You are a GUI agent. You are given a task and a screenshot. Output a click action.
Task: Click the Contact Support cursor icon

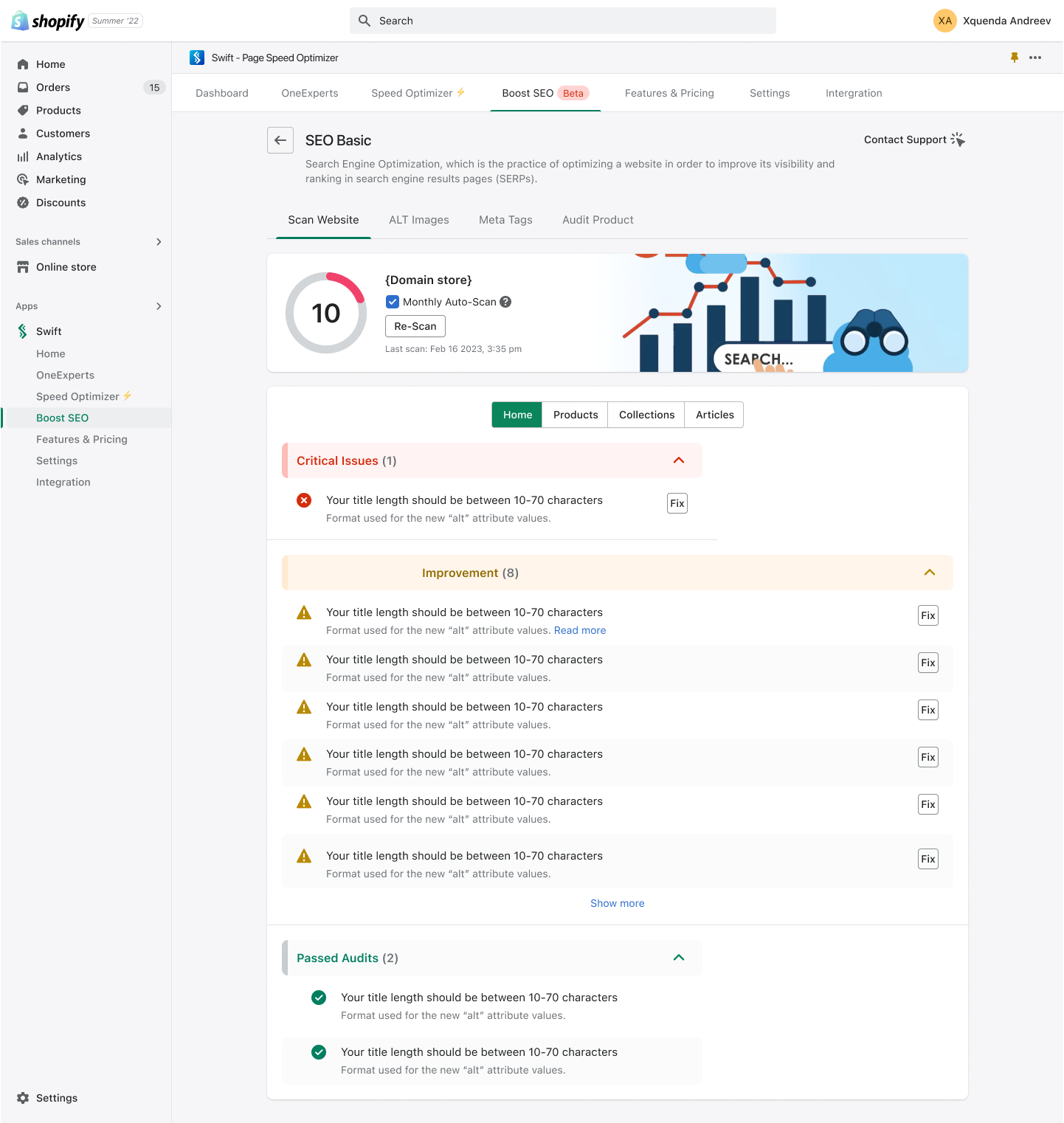point(958,139)
